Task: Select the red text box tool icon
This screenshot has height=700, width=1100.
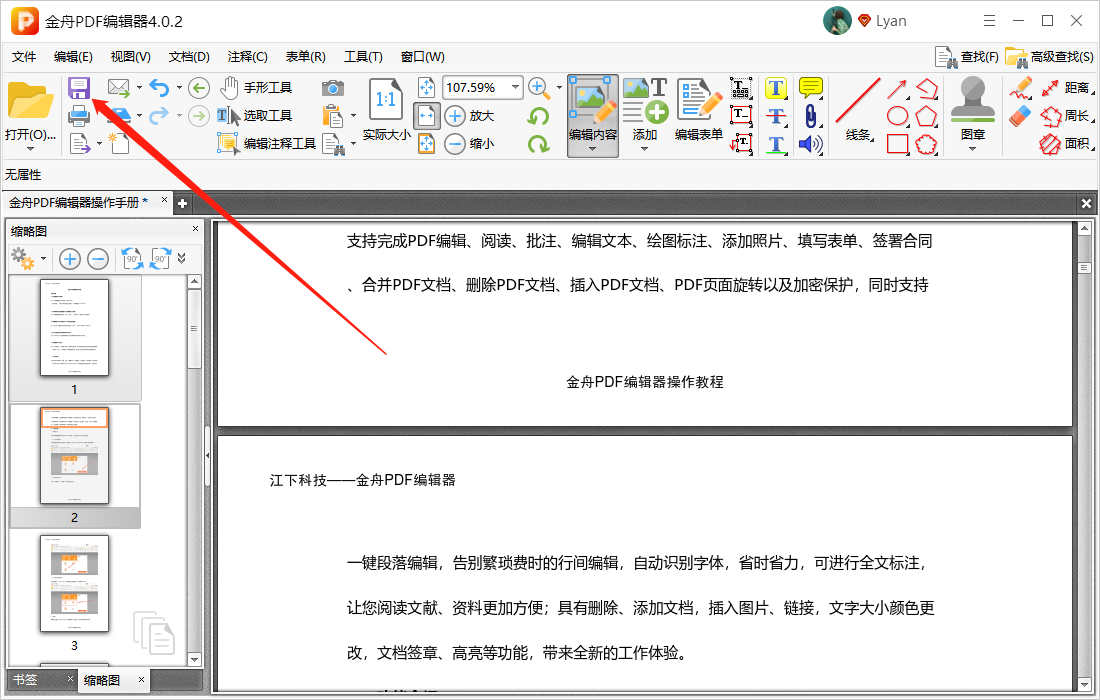Action: point(741,116)
